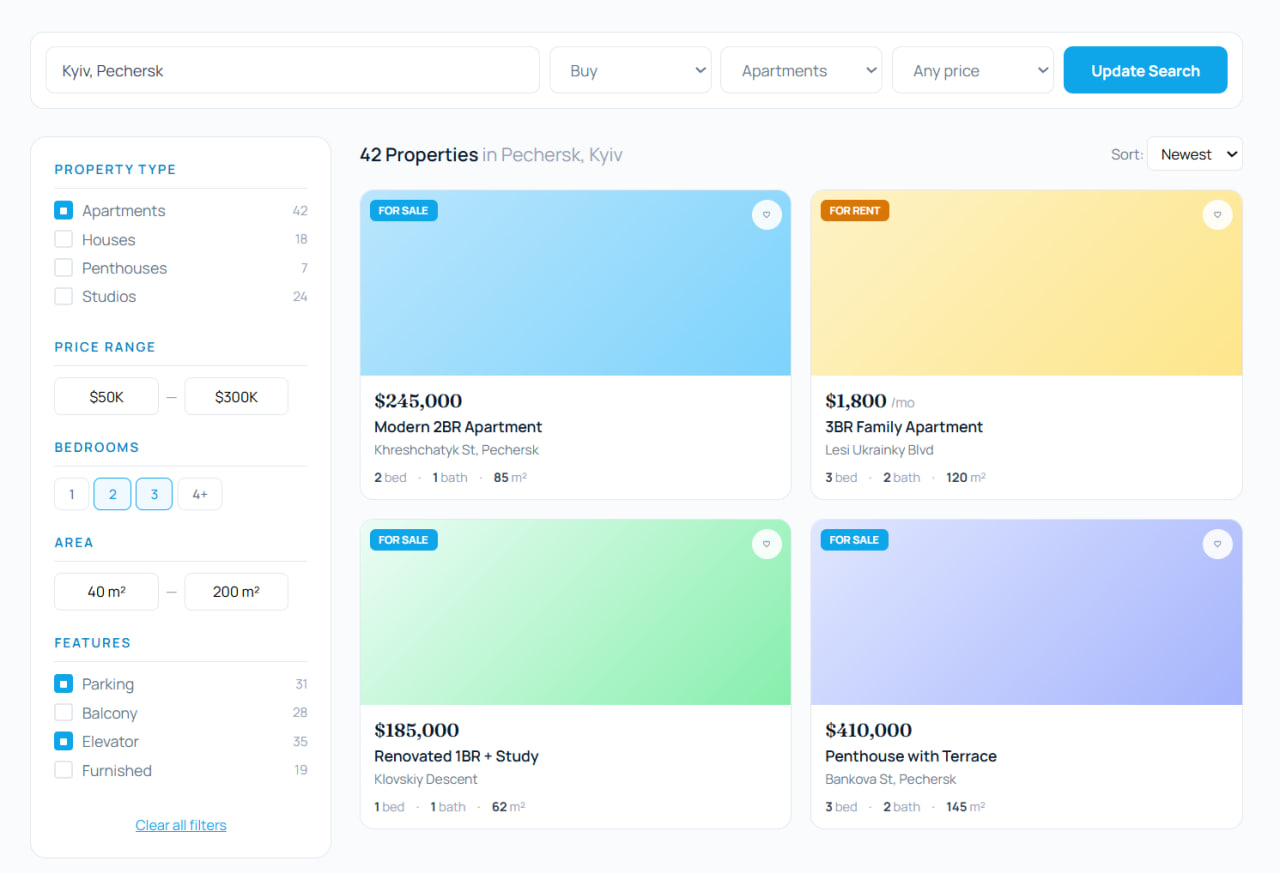Check the Balcony feature filter

64,713
